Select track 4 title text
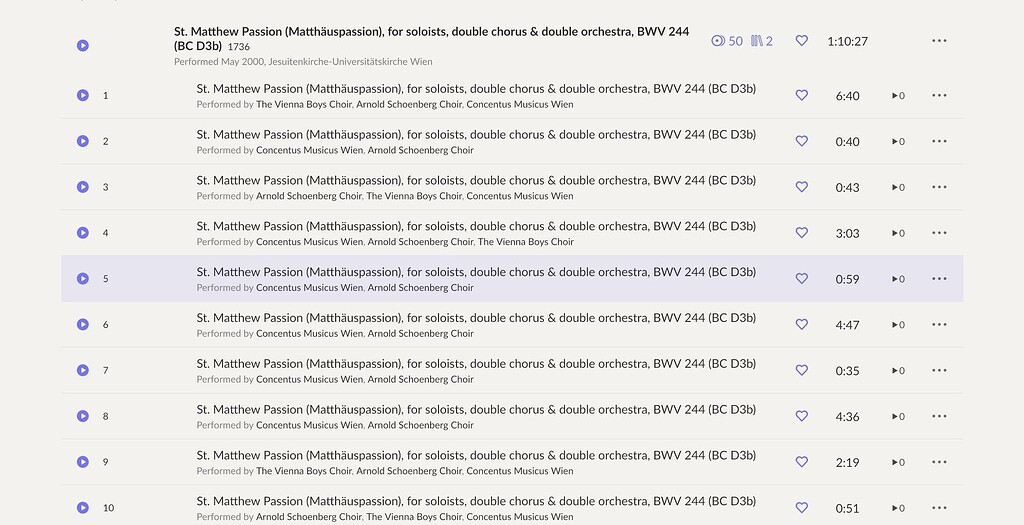Screen dimensions: 1024x525 (476, 226)
